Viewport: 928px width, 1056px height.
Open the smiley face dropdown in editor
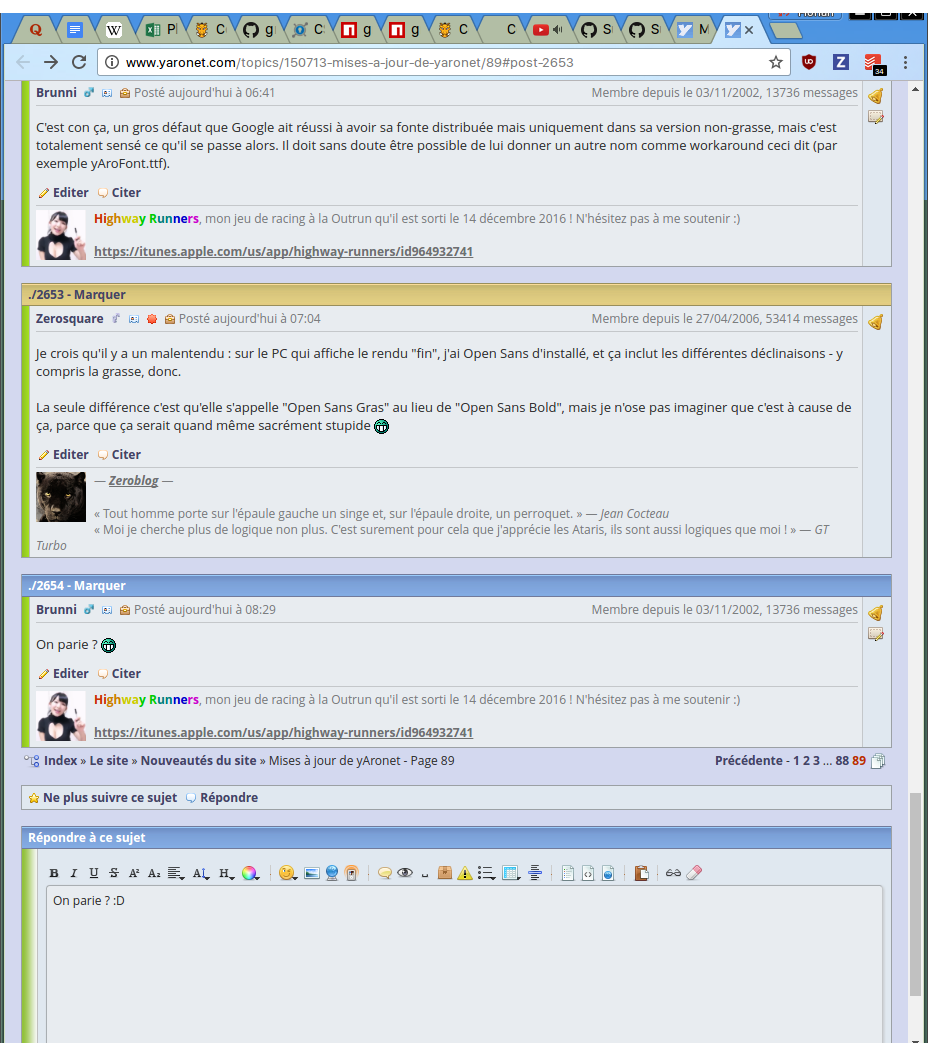[x=287, y=873]
